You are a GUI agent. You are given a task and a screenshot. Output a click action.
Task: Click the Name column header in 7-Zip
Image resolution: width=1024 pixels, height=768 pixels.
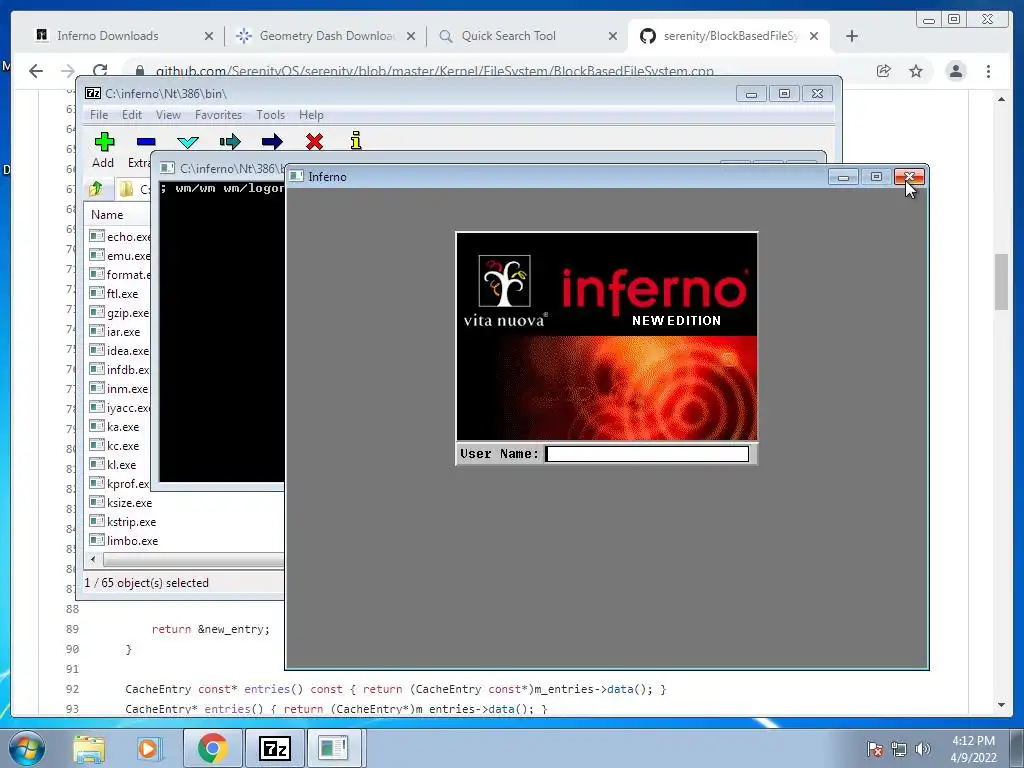coord(107,215)
